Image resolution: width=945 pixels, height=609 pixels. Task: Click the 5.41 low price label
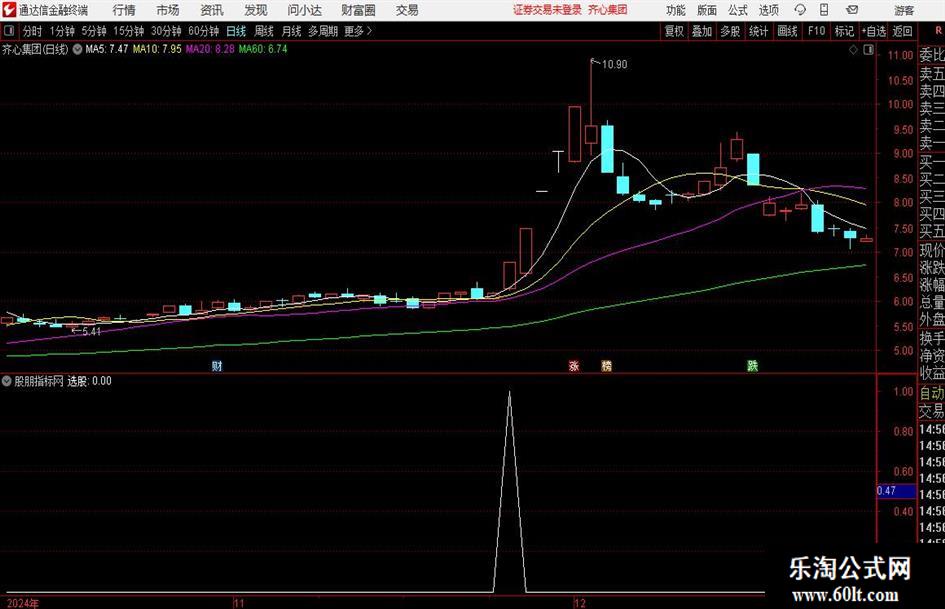(x=91, y=331)
